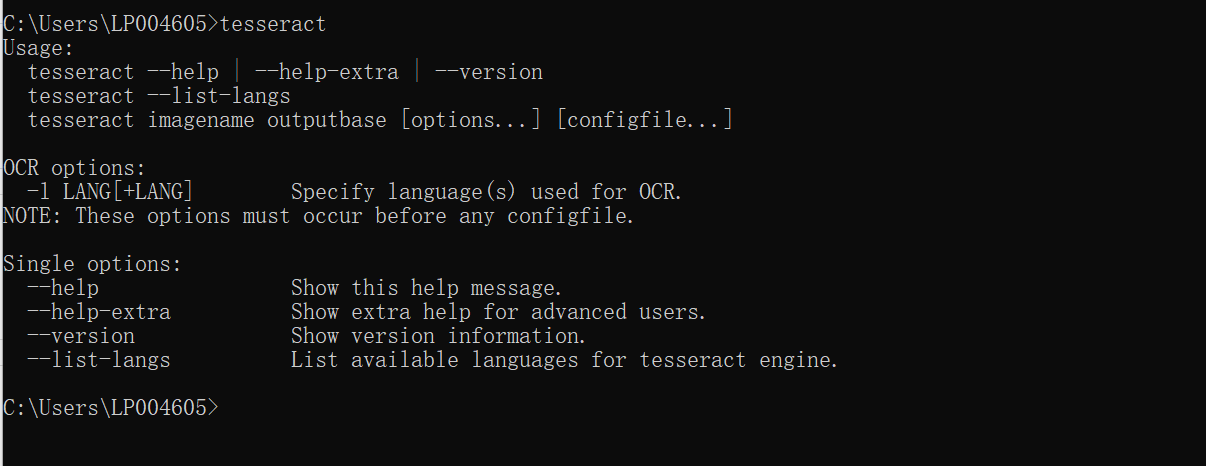Click the "-l LANG[+LANG]" option
The height and width of the screenshot is (466, 1206).
(x=110, y=192)
